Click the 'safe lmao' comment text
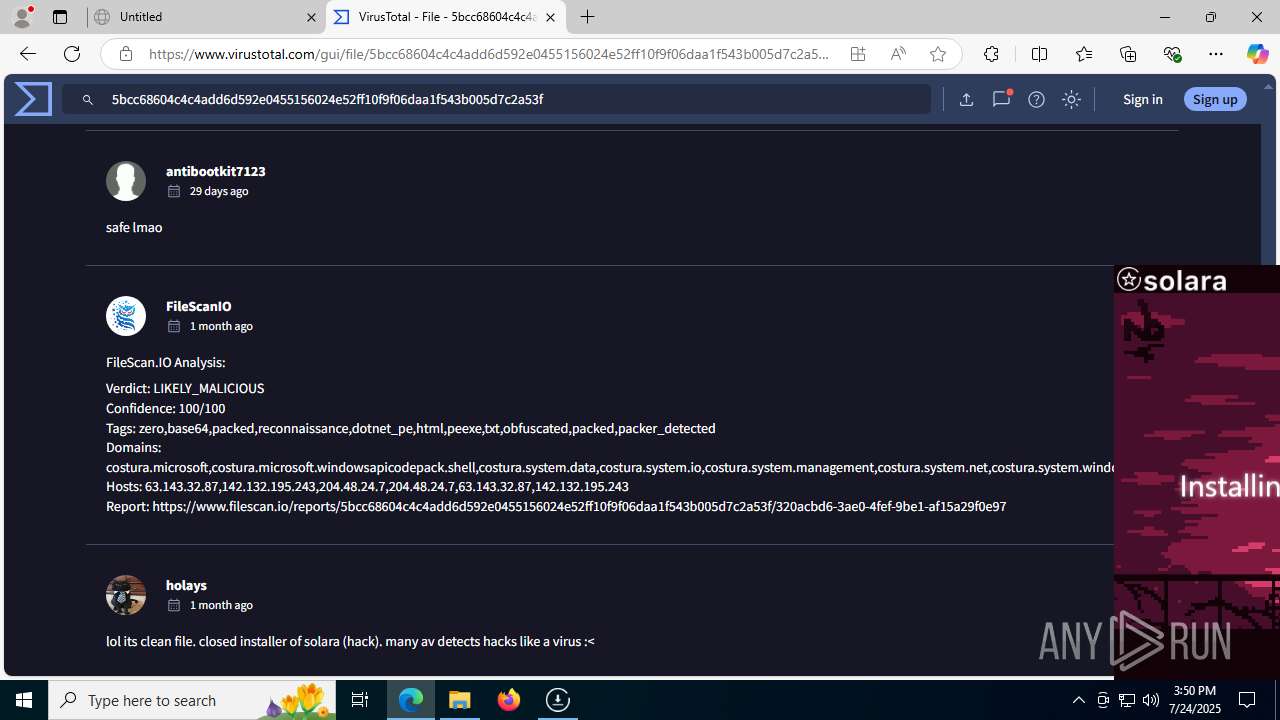Image resolution: width=1280 pixels, height=720 pixels. (x=134, y=227)
